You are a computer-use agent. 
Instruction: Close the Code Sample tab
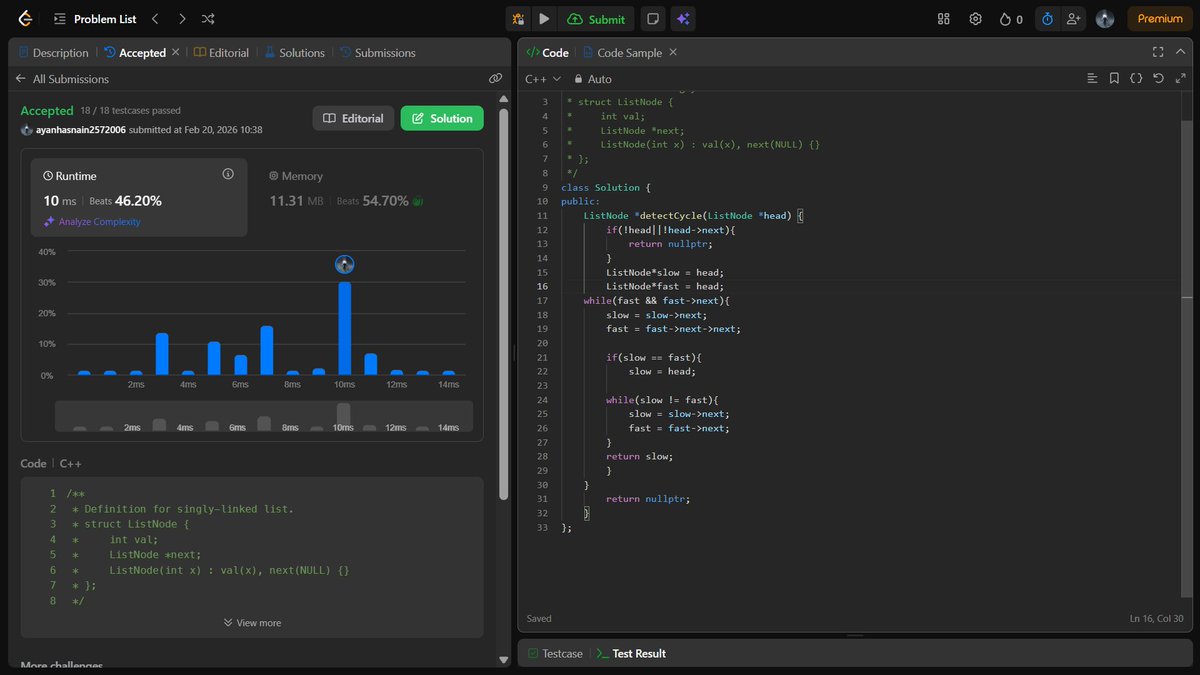[673, 53]
